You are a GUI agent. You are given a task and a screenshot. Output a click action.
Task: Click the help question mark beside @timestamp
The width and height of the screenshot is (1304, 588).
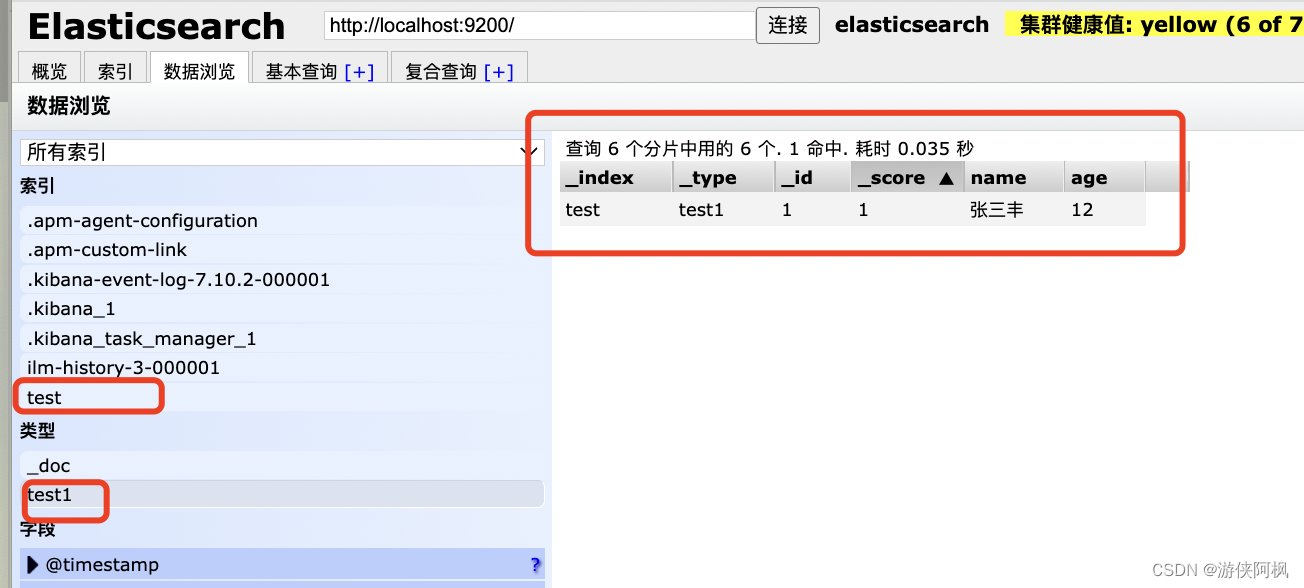536,565
